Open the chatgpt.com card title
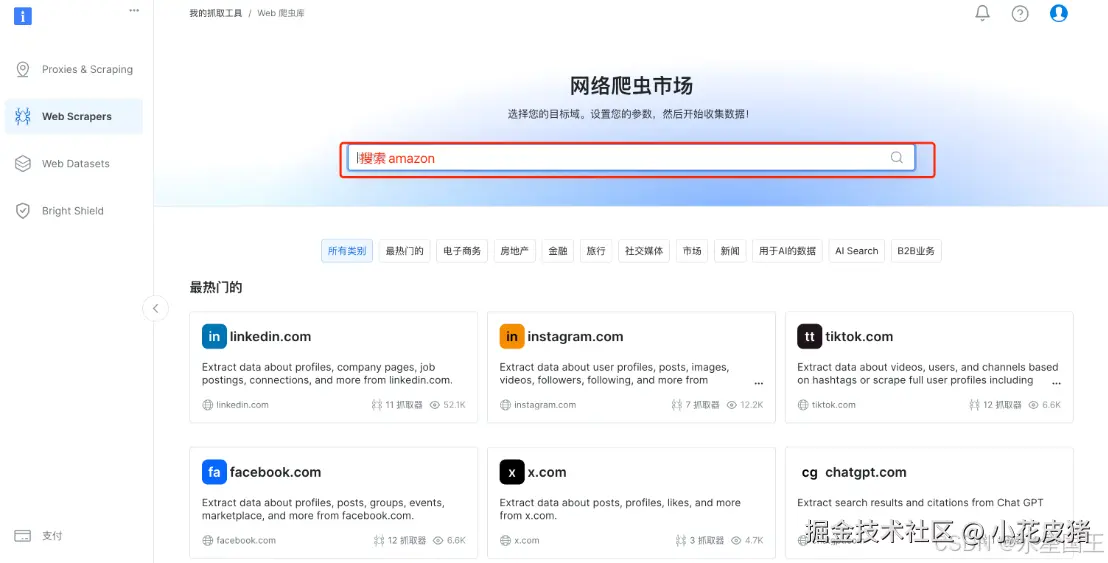The height and width of the screenshot is (563, 1108). (x=866, y=472)
